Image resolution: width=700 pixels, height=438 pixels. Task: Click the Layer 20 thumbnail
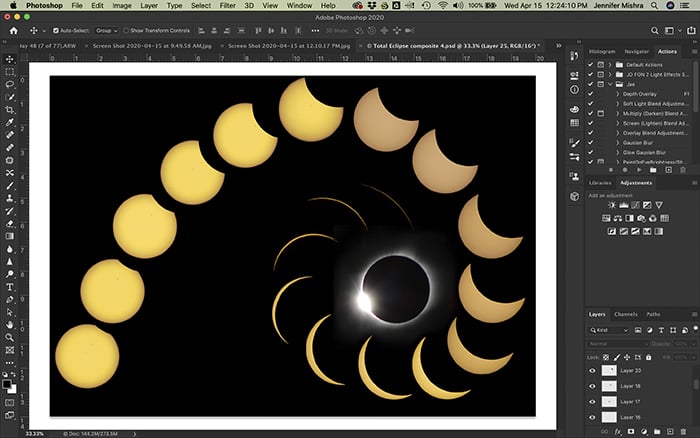point(609,371)
